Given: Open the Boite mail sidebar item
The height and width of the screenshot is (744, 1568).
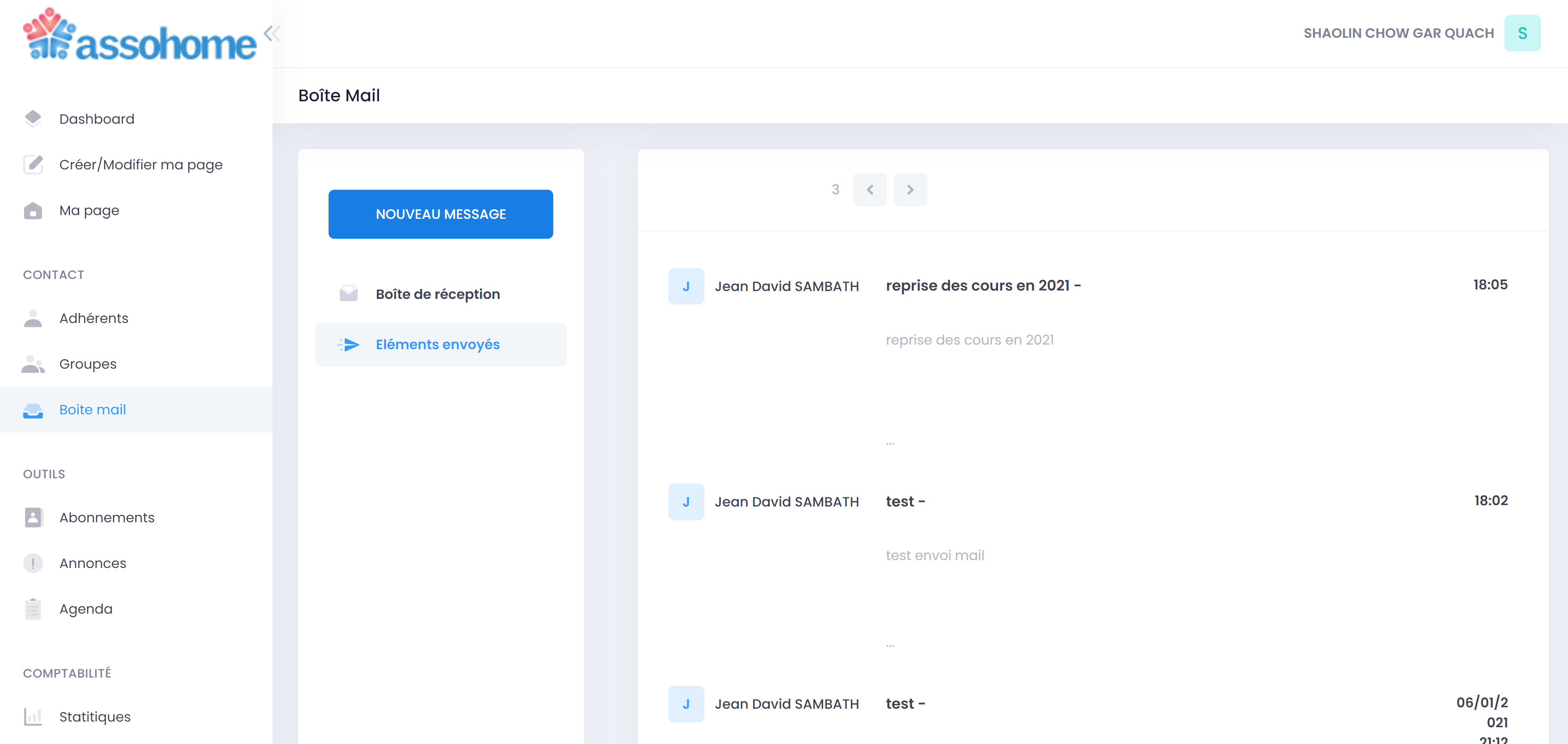Looking at the screenshot, I should [x=93, y=409].
